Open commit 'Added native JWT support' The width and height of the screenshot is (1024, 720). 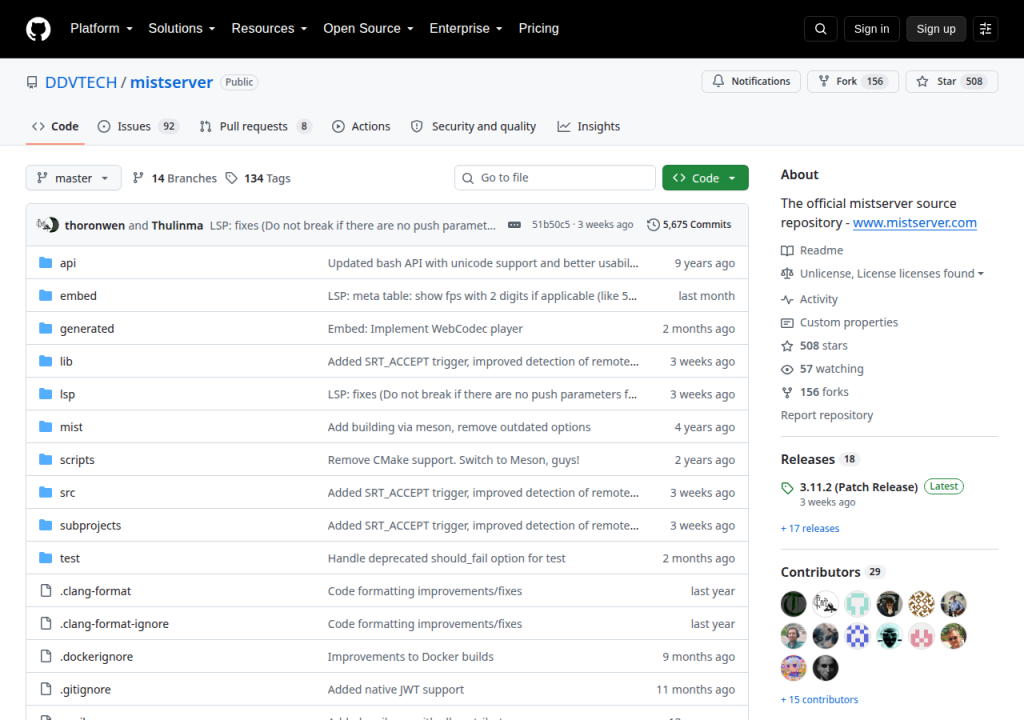(396, 689)
